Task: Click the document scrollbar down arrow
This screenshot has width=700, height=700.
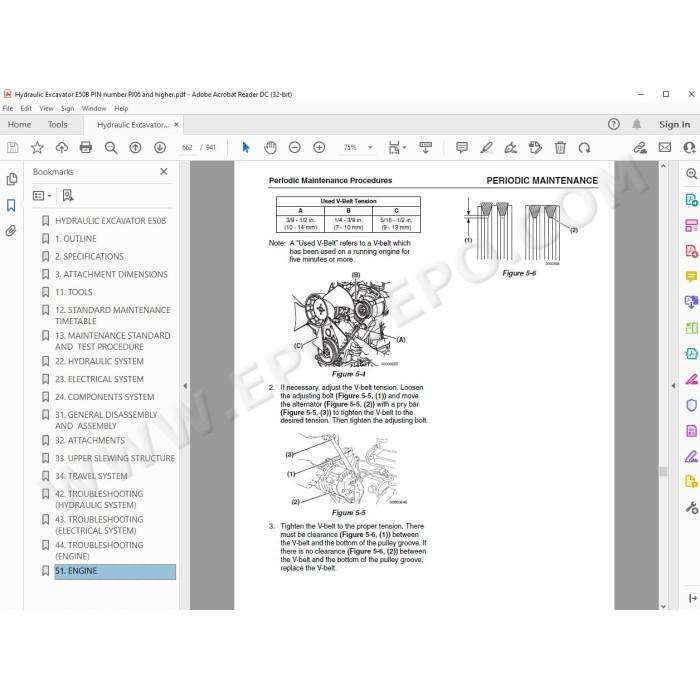Action: tap(663, 606)
